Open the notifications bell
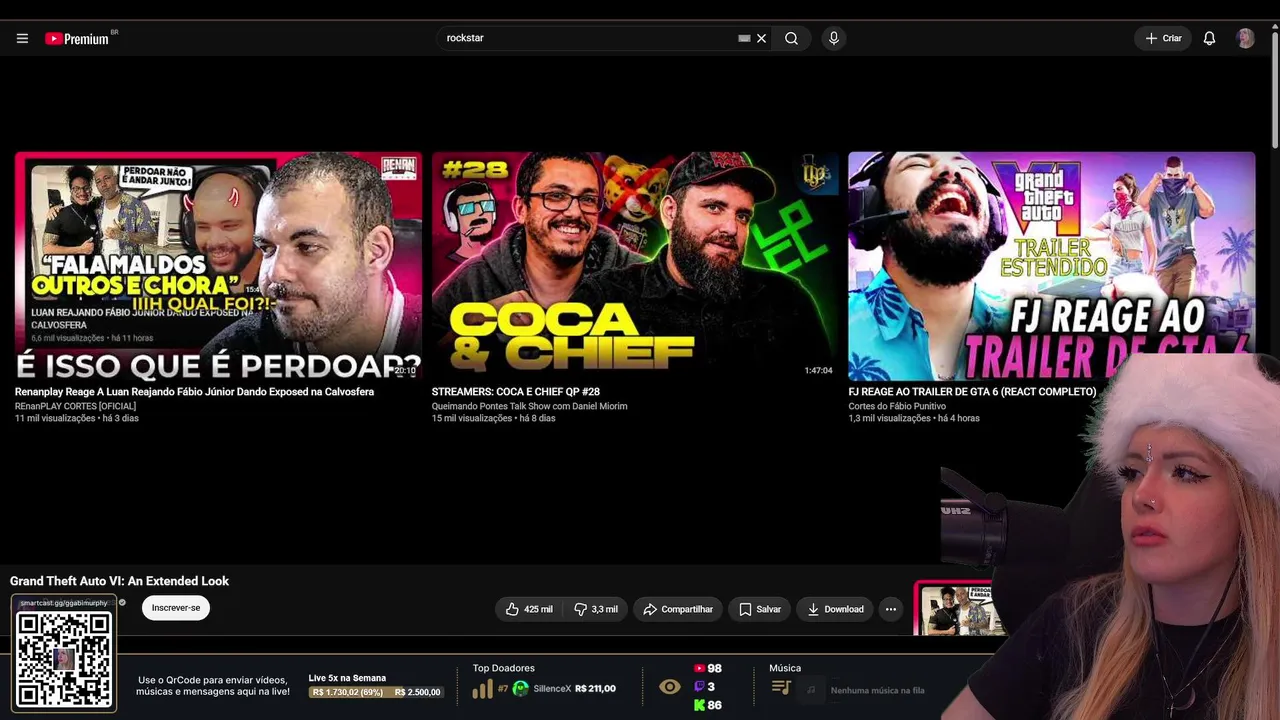Image resolution: width=1280 pixels, height=720 pixels. [x=1209, y=38]
